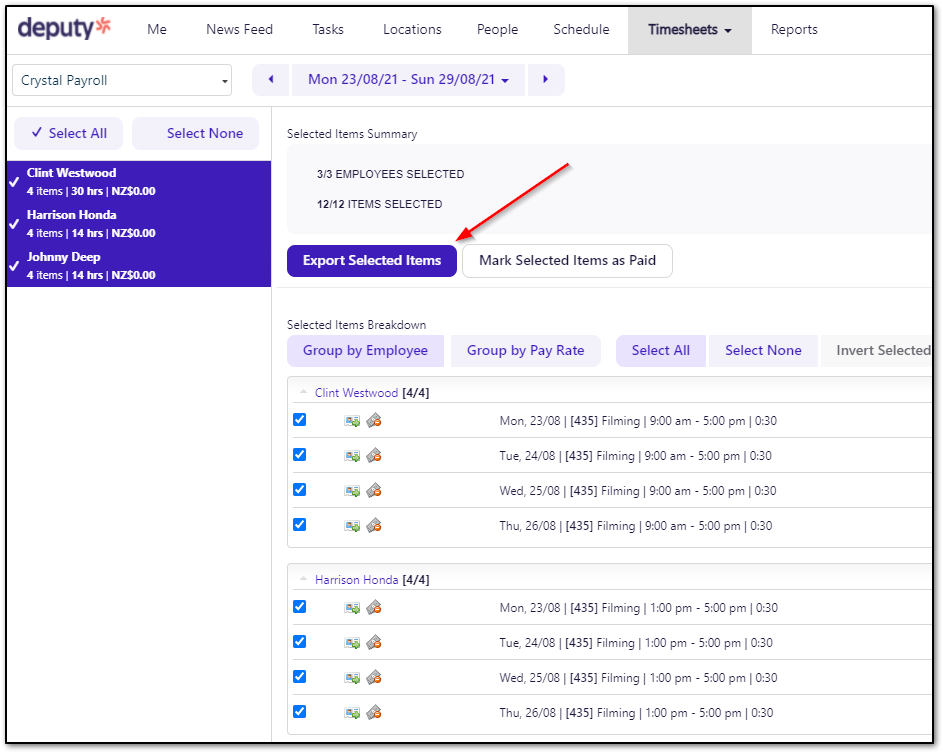Open the Reports tab
The height and width of the screenshot is (753, 943).
(x=794, y=29)
